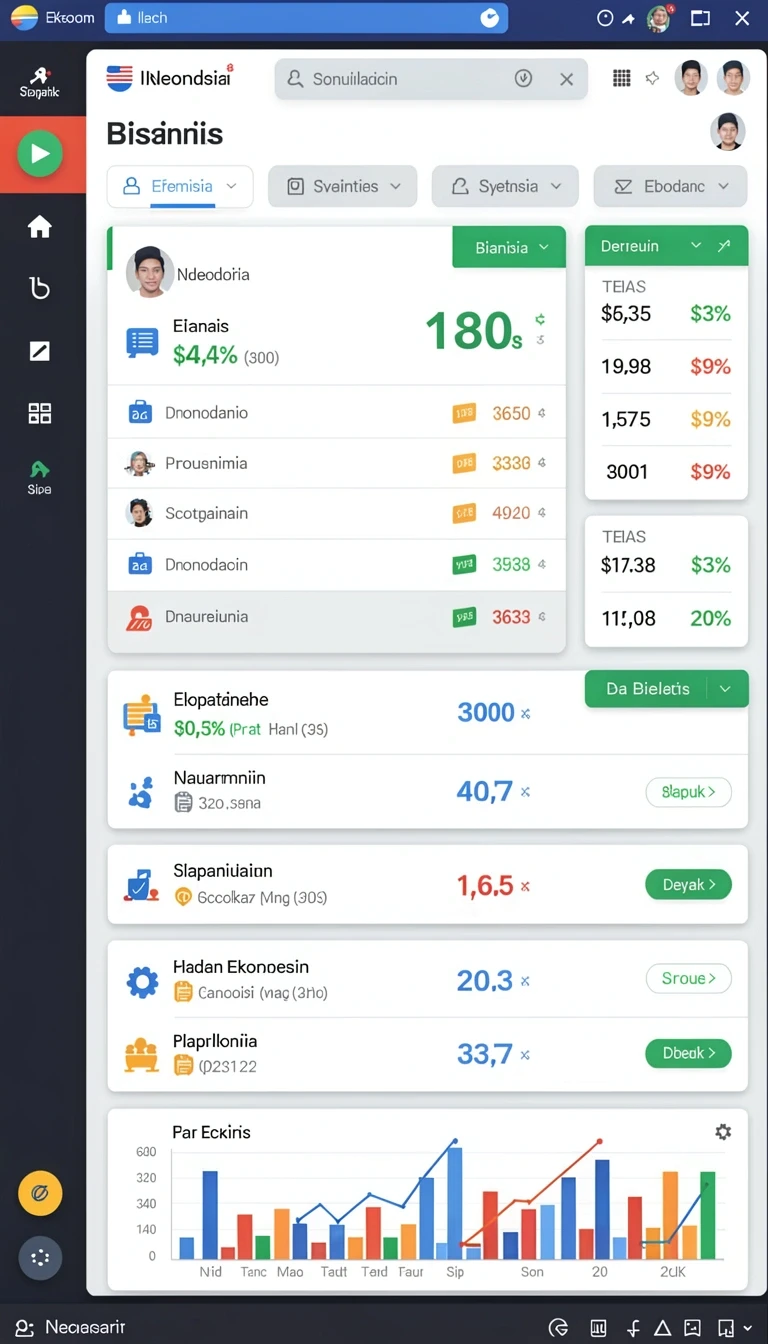
Task: Open the Derreuin dropdown chevron
Action: point(696,246)
